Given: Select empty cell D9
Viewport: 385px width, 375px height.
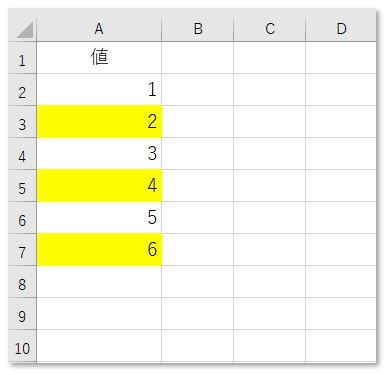Looking at the screenshot, I should [341, 314].
